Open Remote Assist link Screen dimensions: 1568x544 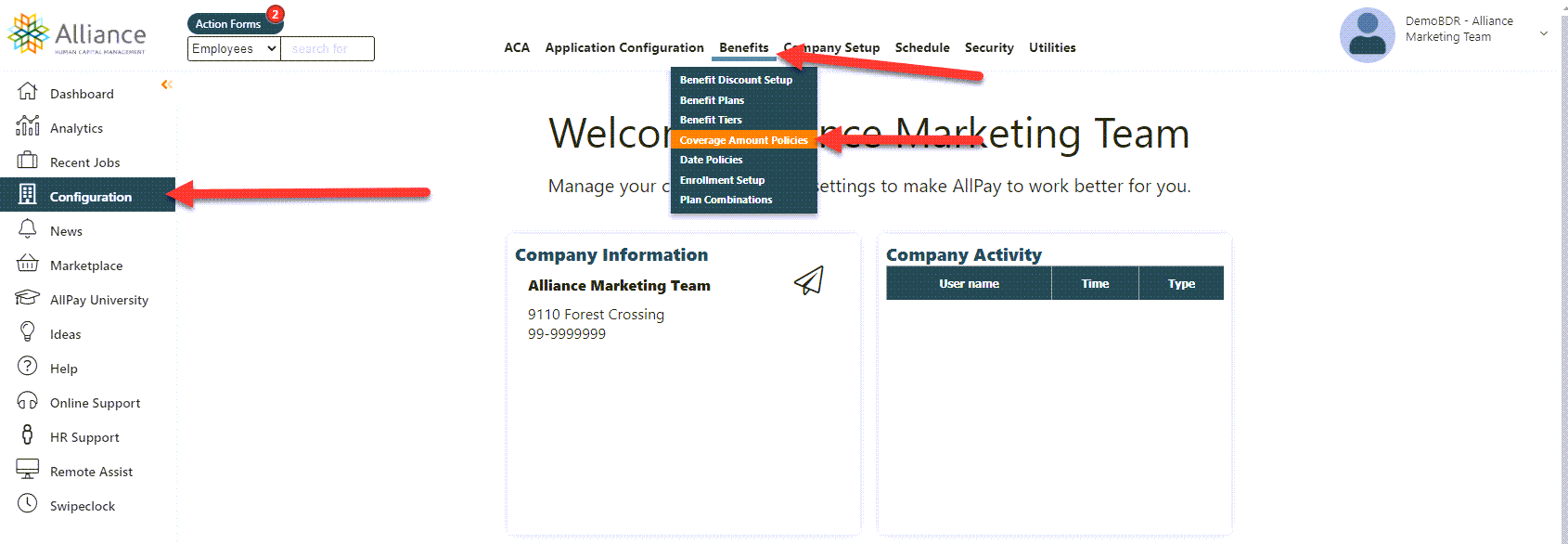click(91, 472)
